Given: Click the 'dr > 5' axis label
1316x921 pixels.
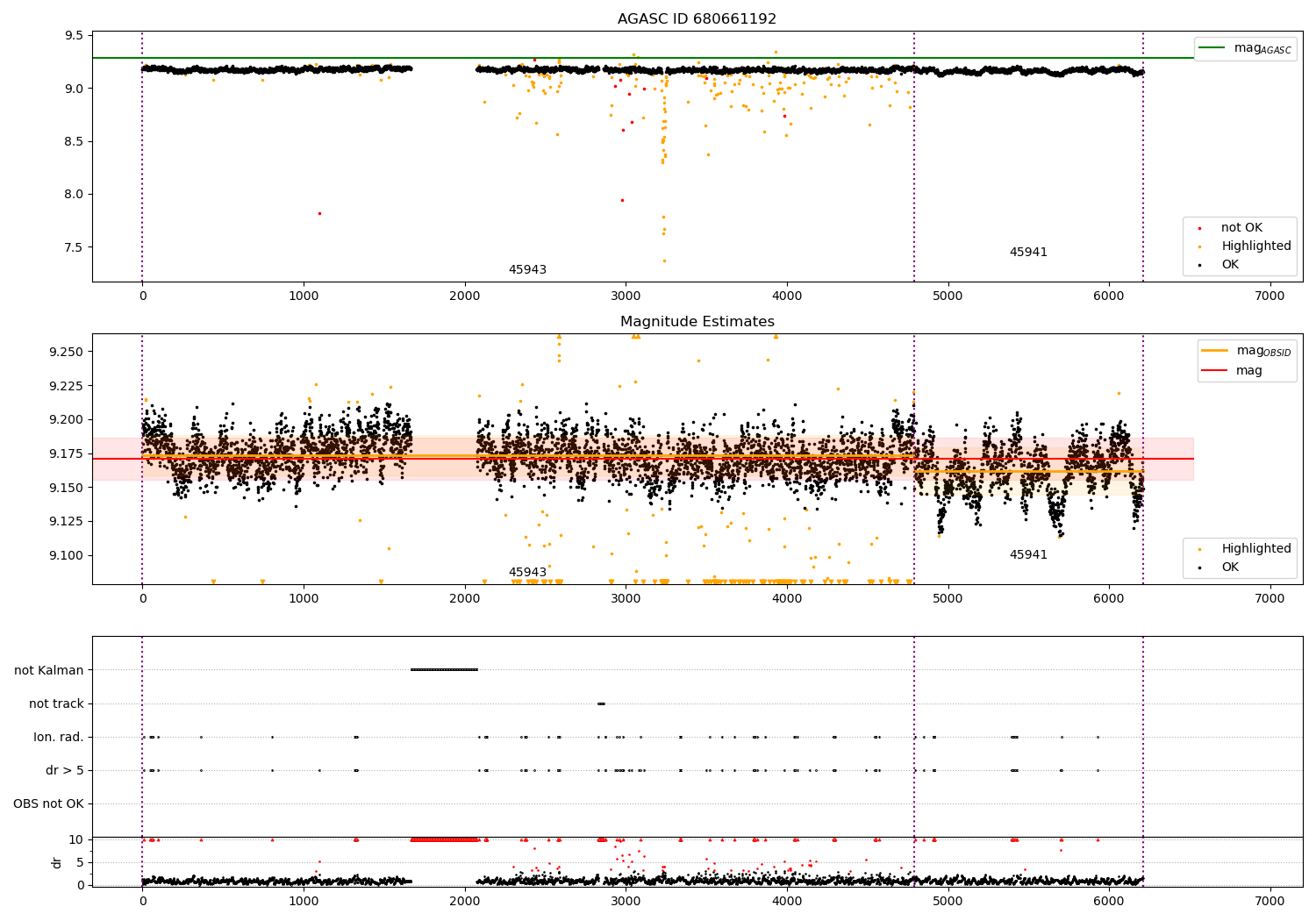Looking at the screenshot, I should [x=65, y=770].
